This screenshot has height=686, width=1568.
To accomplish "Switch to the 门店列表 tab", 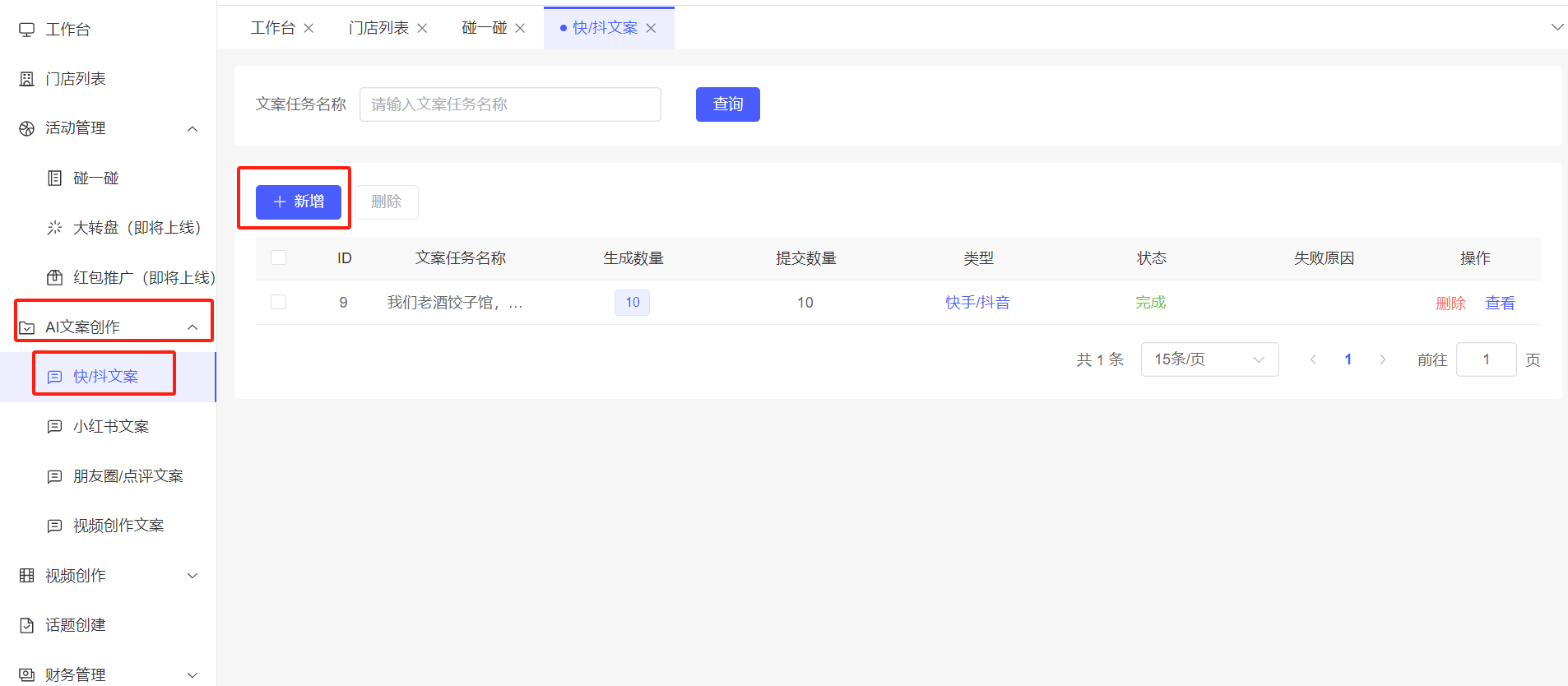I will [x=378, y=28].
